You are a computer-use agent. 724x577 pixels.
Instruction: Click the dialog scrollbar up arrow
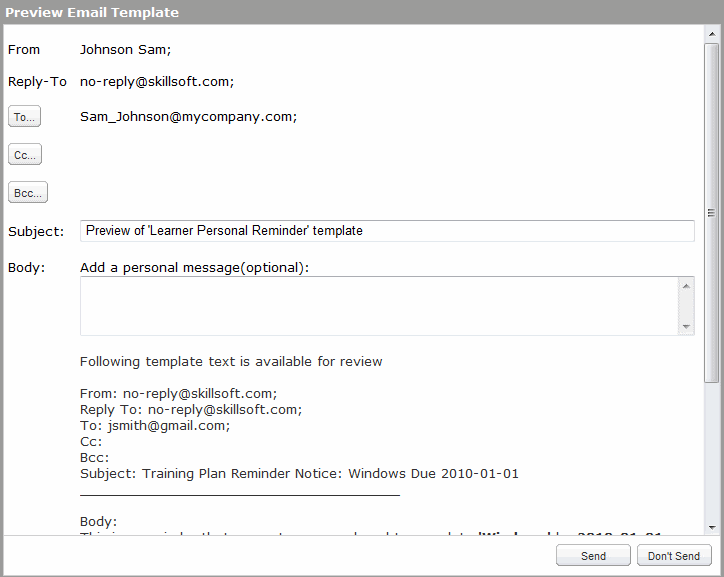click(712, 34)
